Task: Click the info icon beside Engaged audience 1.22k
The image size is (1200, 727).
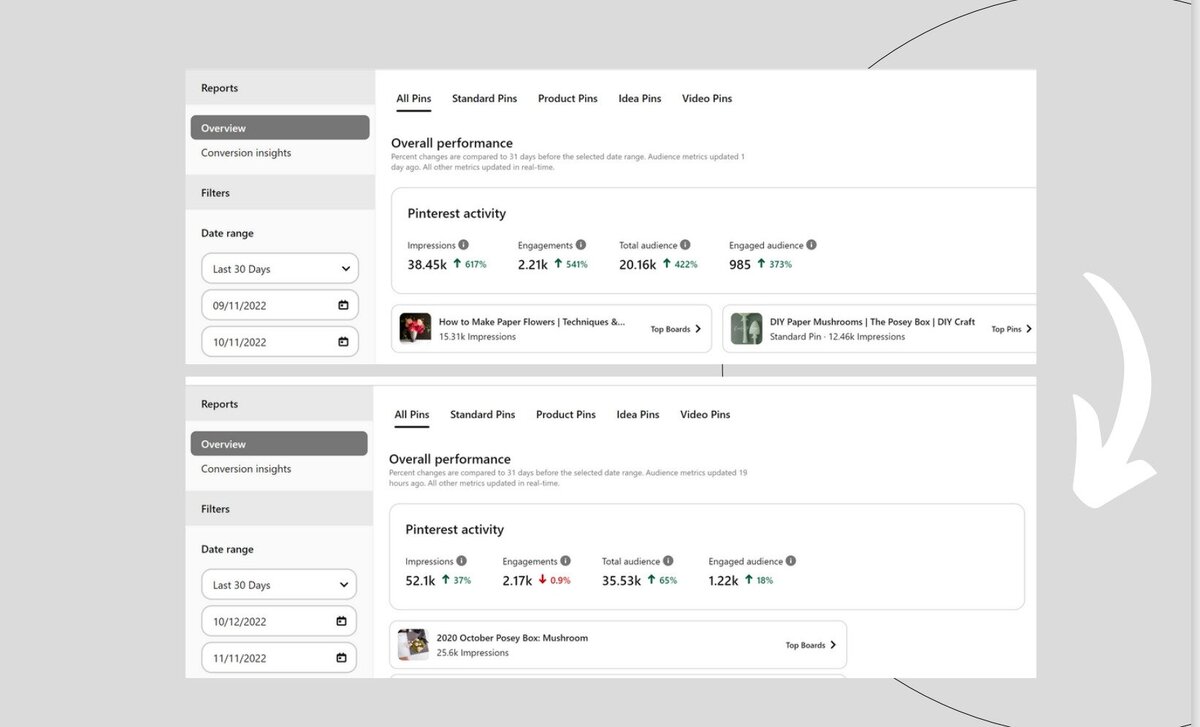Action: [x=791, y=561]
